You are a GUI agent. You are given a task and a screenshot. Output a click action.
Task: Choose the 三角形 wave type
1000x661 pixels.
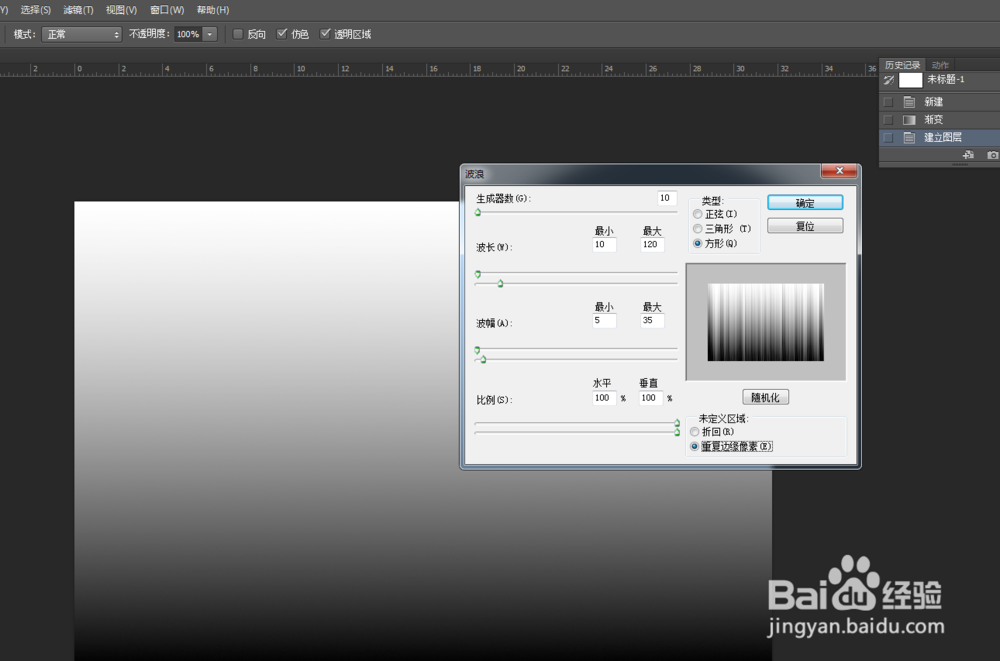click(698, 228)
